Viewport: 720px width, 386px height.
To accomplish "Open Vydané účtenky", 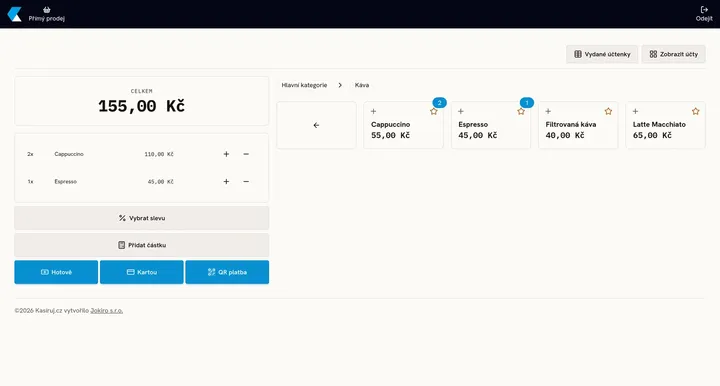I will click(602, 54).
